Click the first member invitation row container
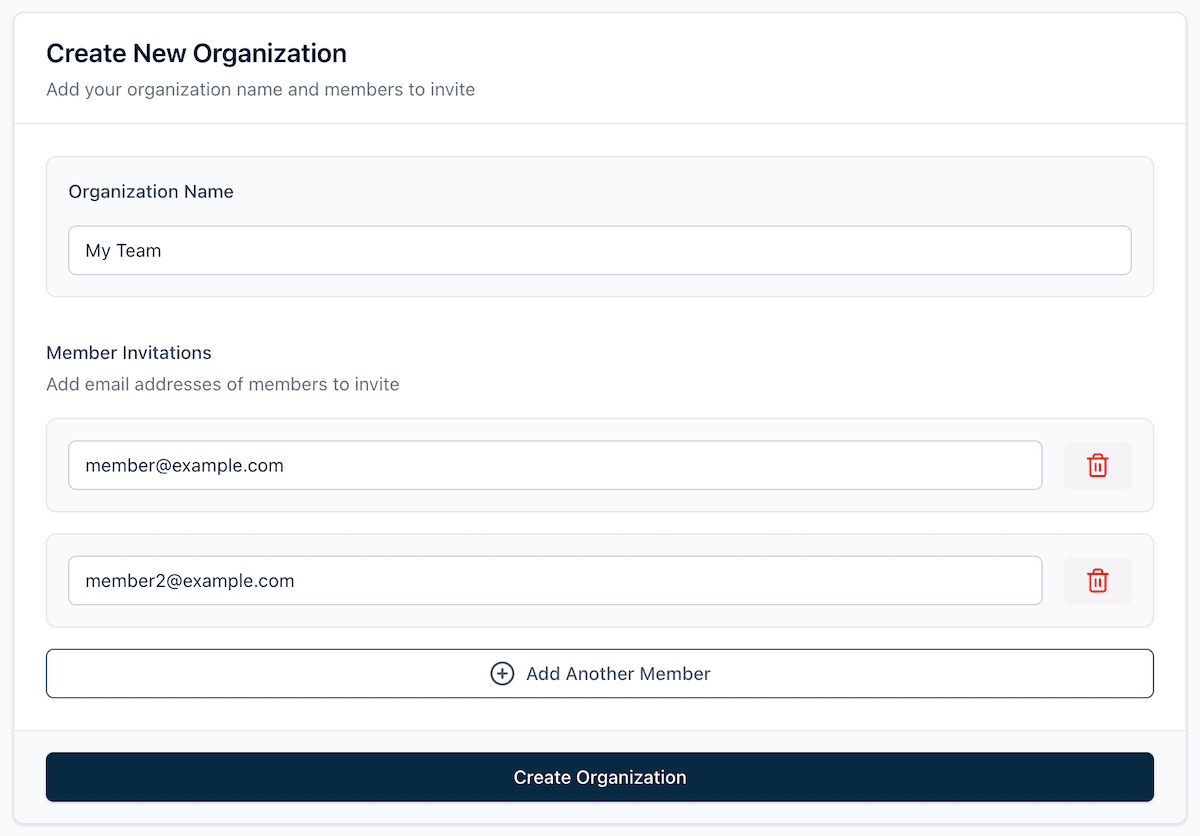Screen dimensions: 1200x836 click(x=599, y=465)
